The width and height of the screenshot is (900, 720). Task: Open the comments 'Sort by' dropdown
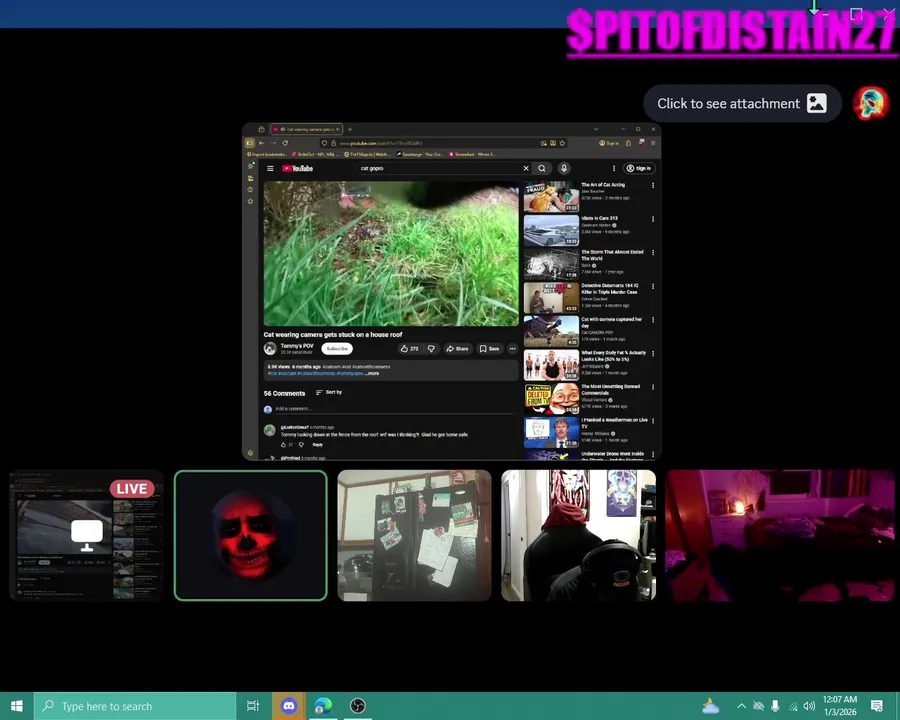pos(329,392)
